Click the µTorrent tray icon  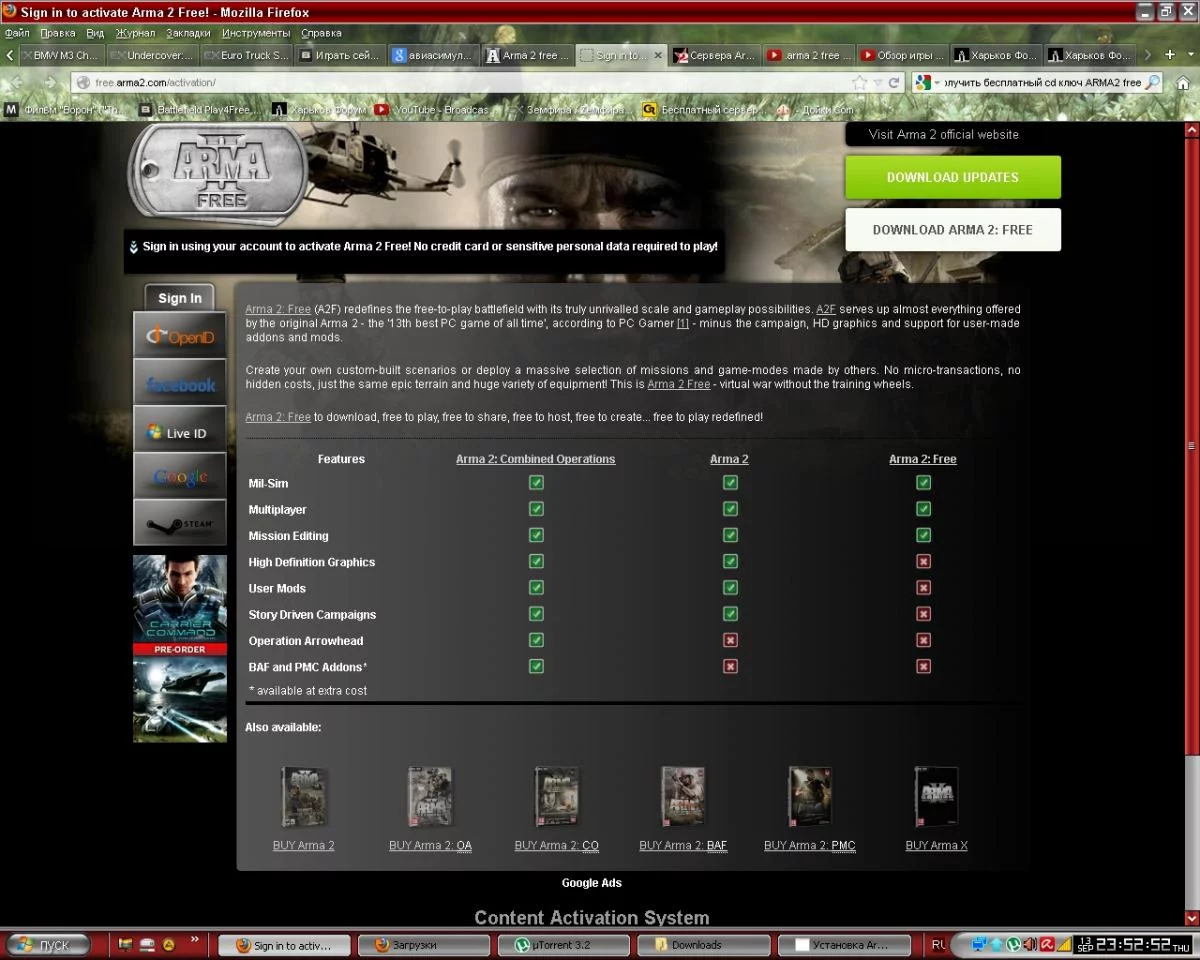click(x=1013, y=944)
